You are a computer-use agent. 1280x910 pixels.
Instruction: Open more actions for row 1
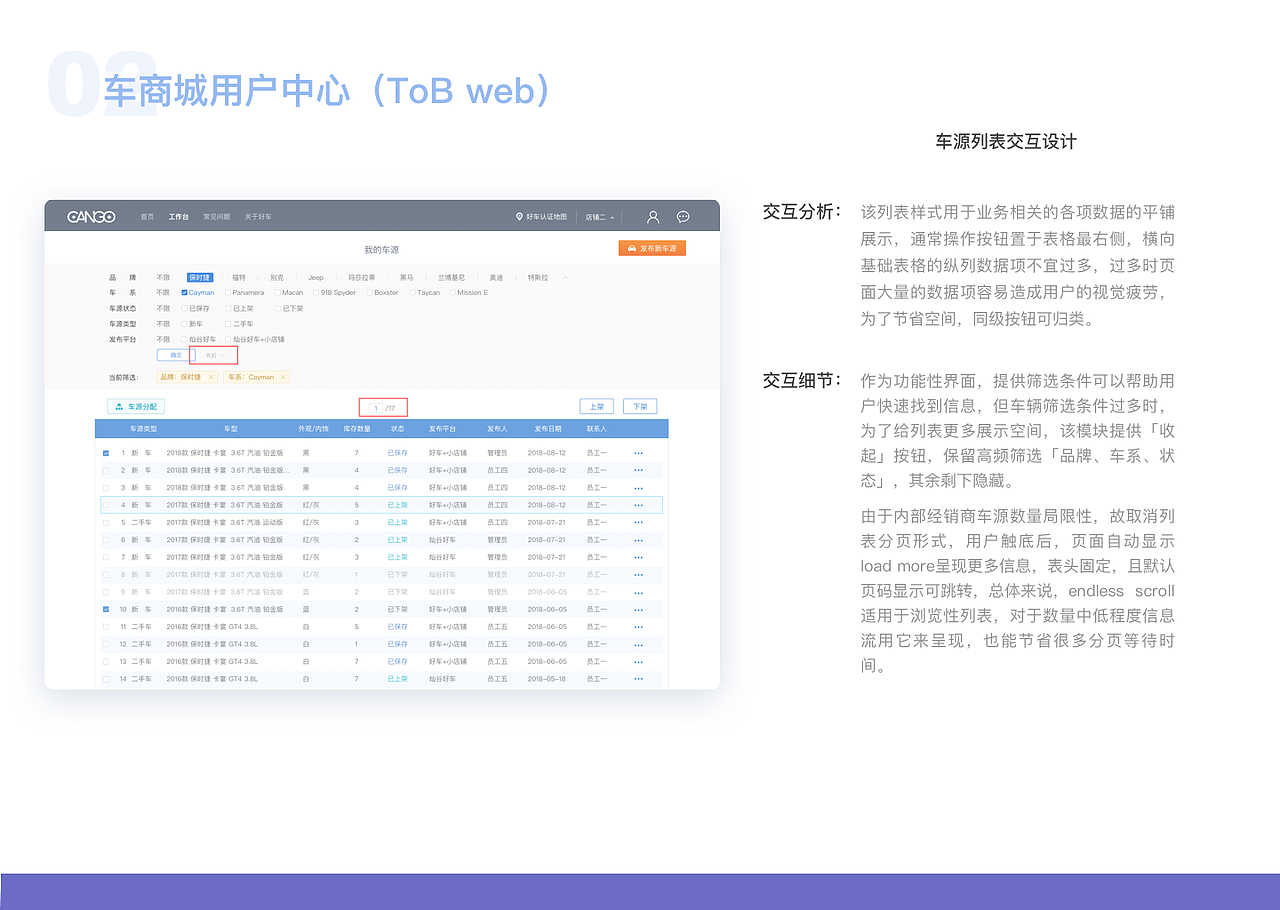[638, 453]
